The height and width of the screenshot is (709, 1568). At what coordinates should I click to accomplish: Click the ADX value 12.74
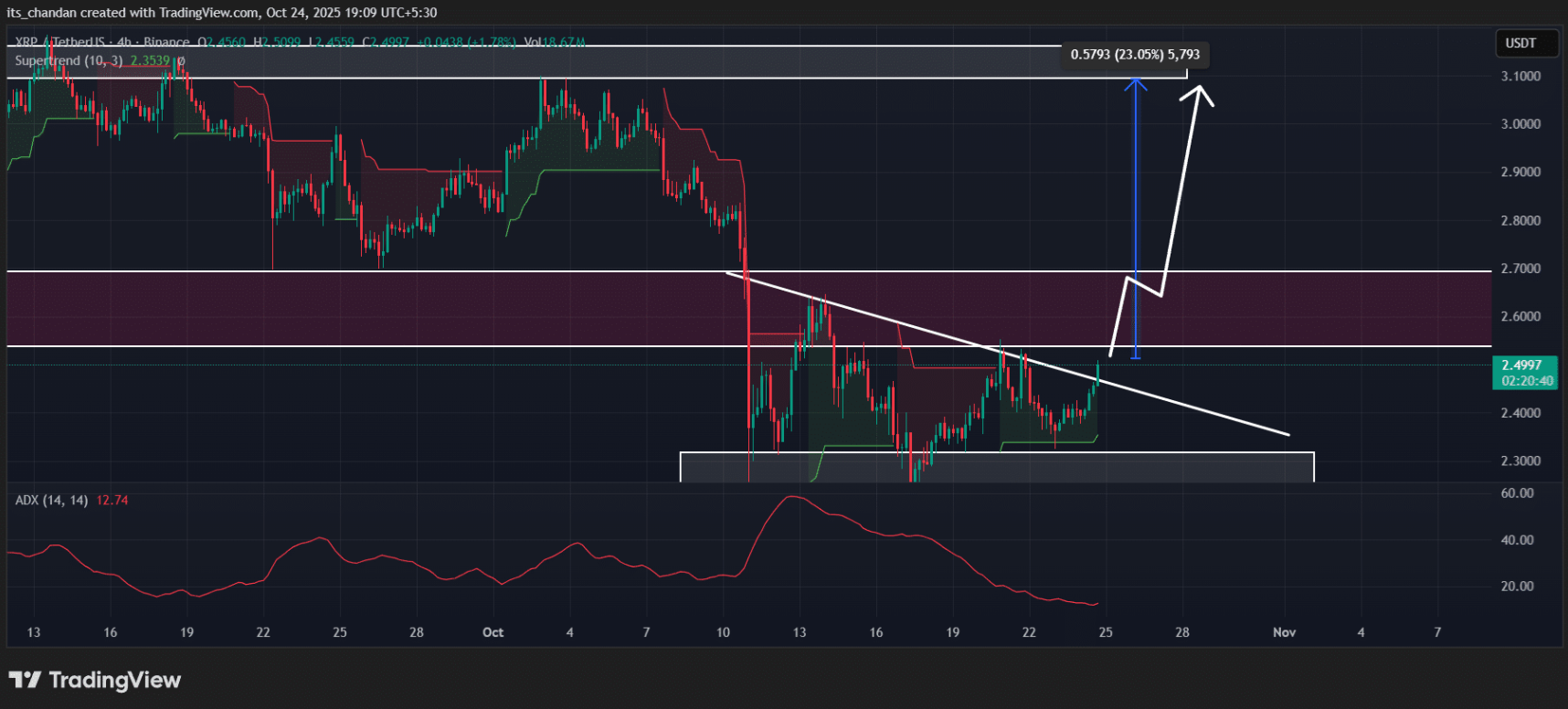(111, 500)
